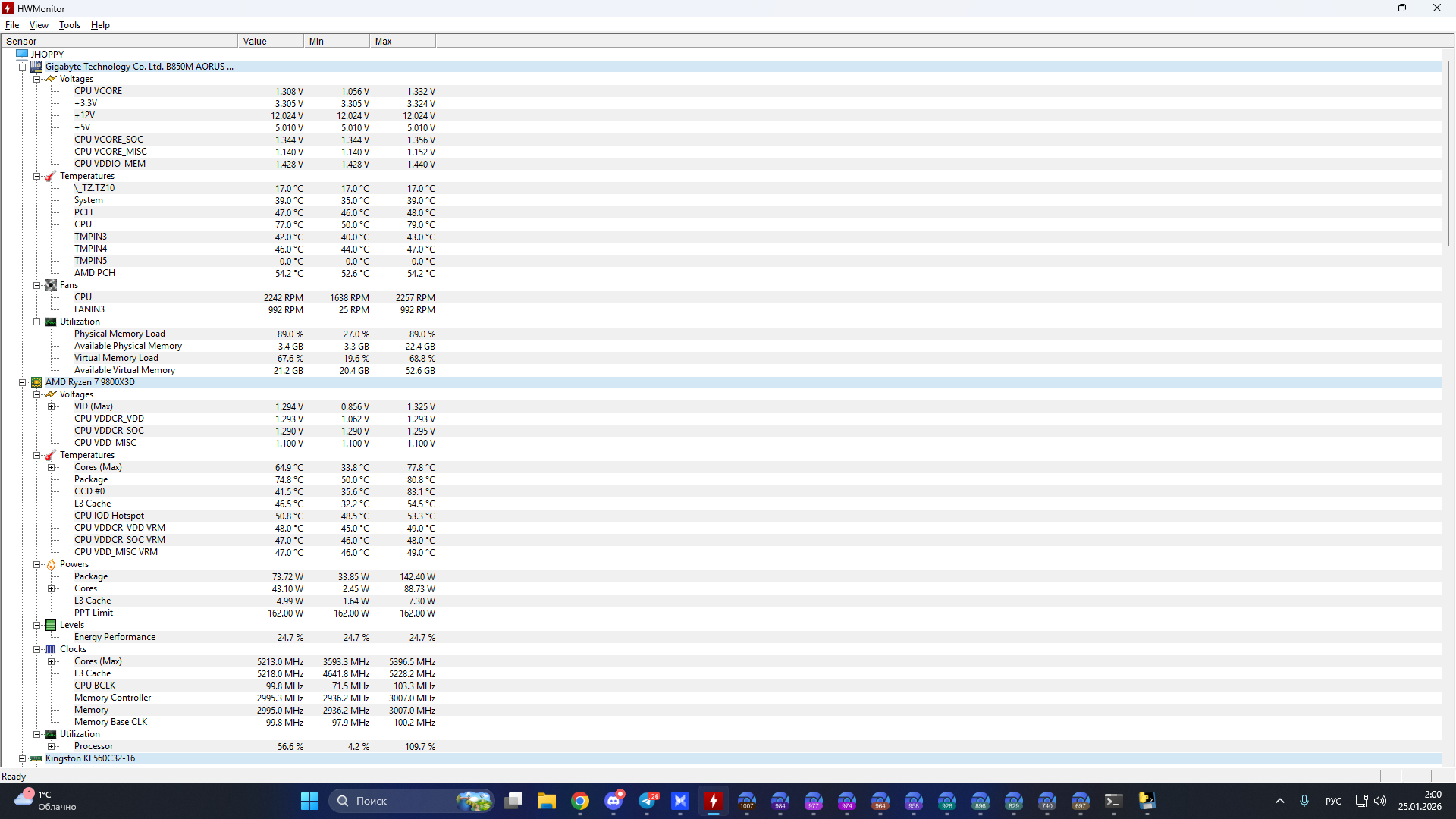Click the thermometer icon next to motherboard Temperatures
This screenshot has height=819, width=1456.
tap(51, 176)
